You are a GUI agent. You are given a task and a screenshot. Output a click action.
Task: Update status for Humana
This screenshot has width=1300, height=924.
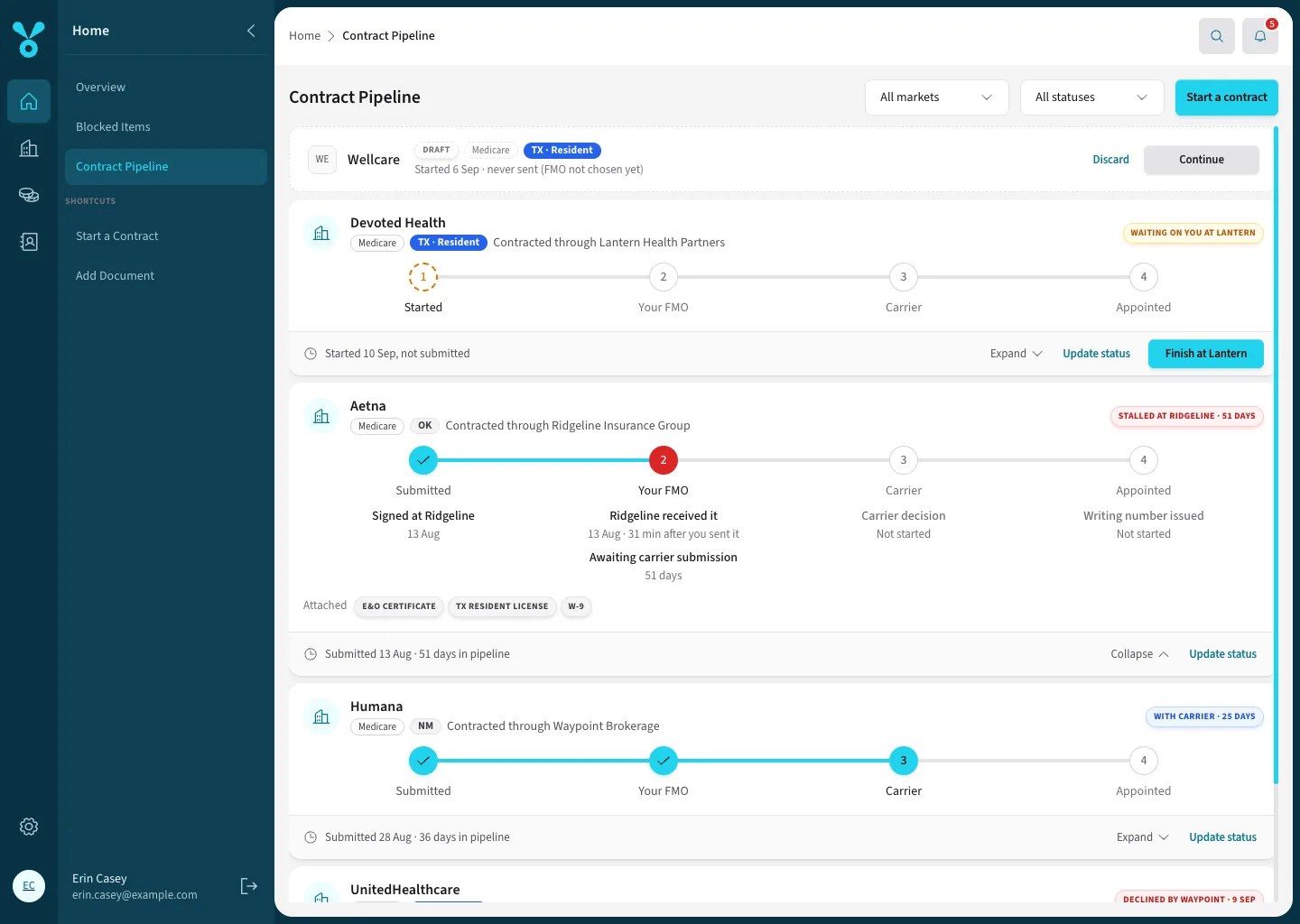click(x=1222, y=837)
